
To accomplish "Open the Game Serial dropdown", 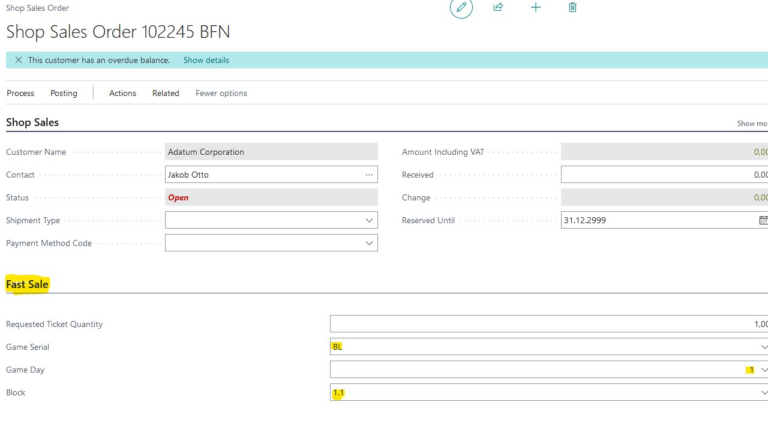I will [764, 347].
